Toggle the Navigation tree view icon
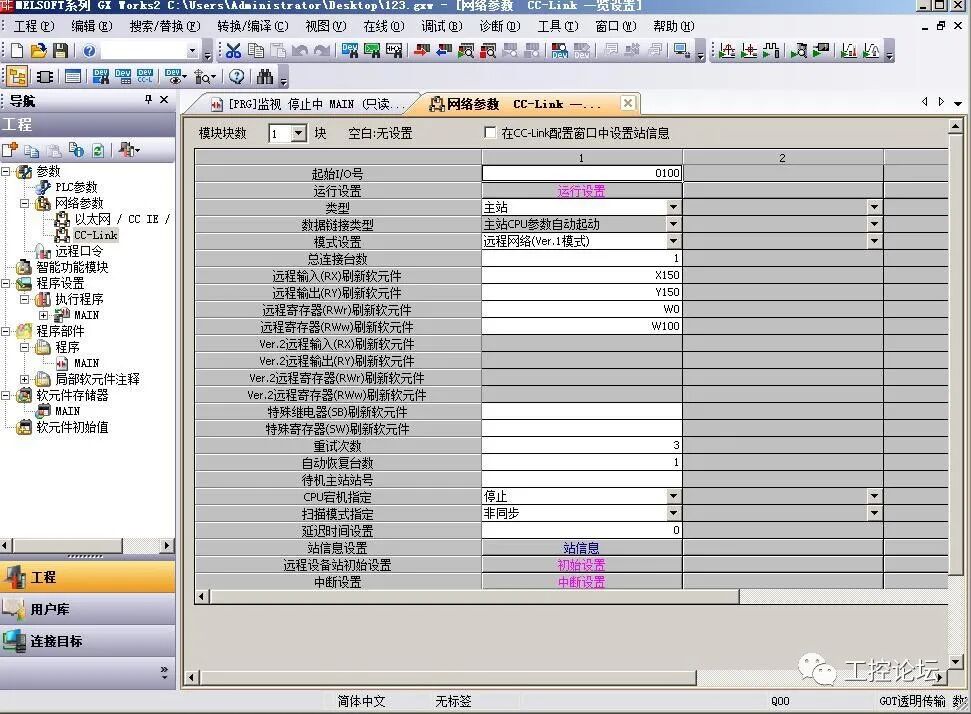 coord(17,77)
